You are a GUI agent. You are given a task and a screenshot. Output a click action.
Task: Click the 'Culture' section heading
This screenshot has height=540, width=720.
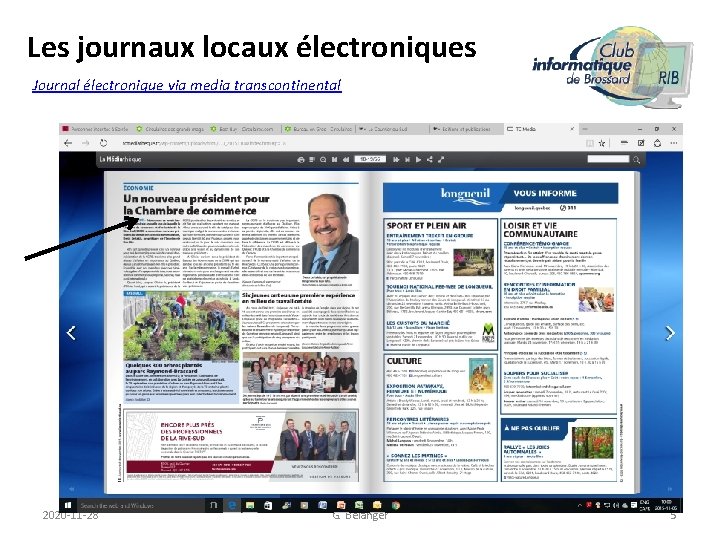(404, 361)
